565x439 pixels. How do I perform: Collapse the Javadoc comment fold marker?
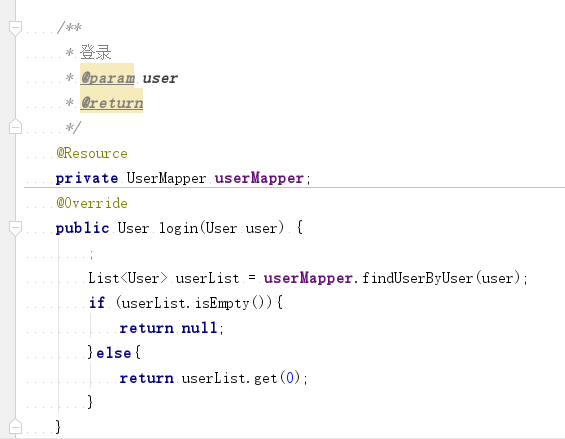15,28
